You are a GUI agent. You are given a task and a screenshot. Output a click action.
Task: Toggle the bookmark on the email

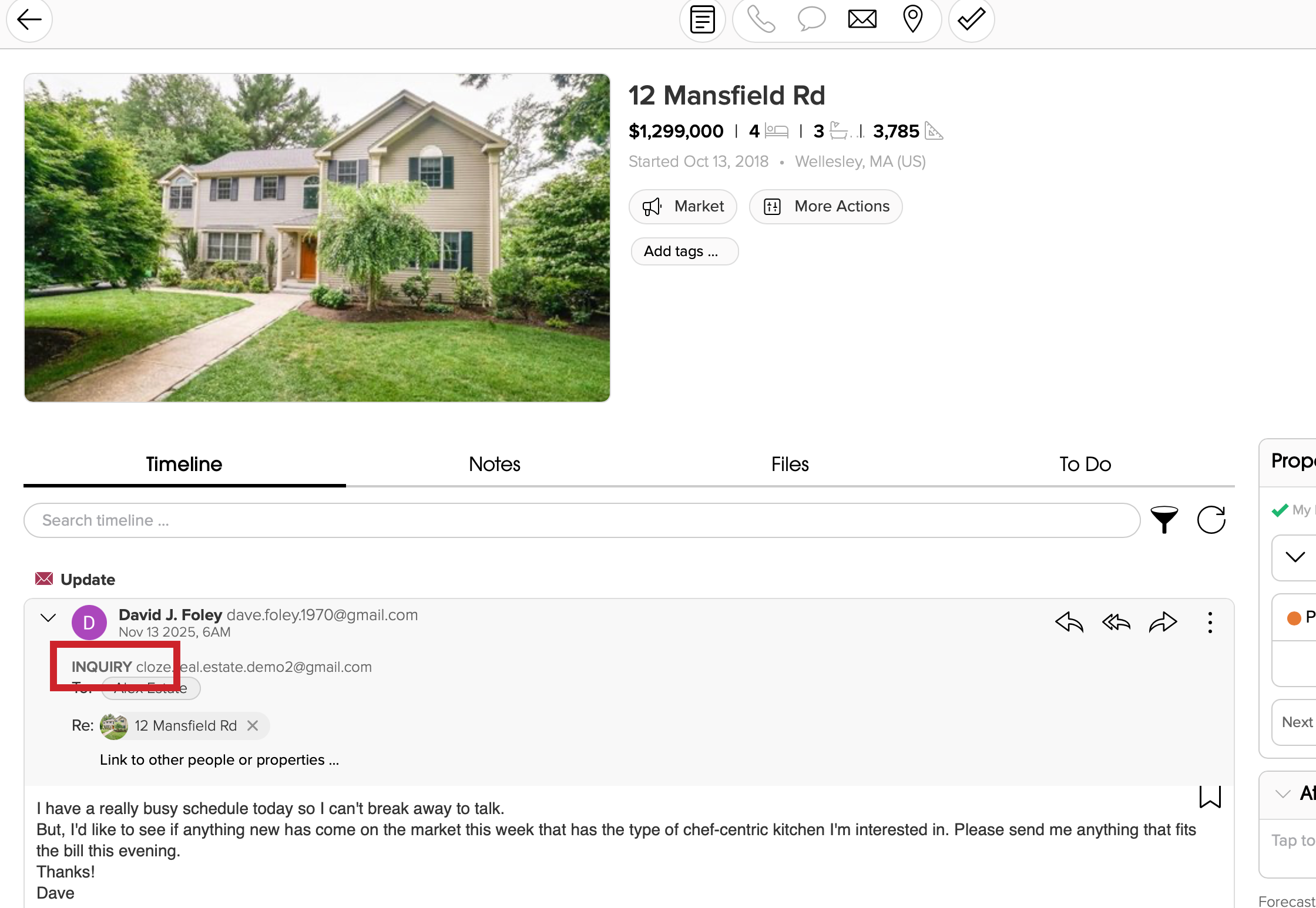(1210, 797)
